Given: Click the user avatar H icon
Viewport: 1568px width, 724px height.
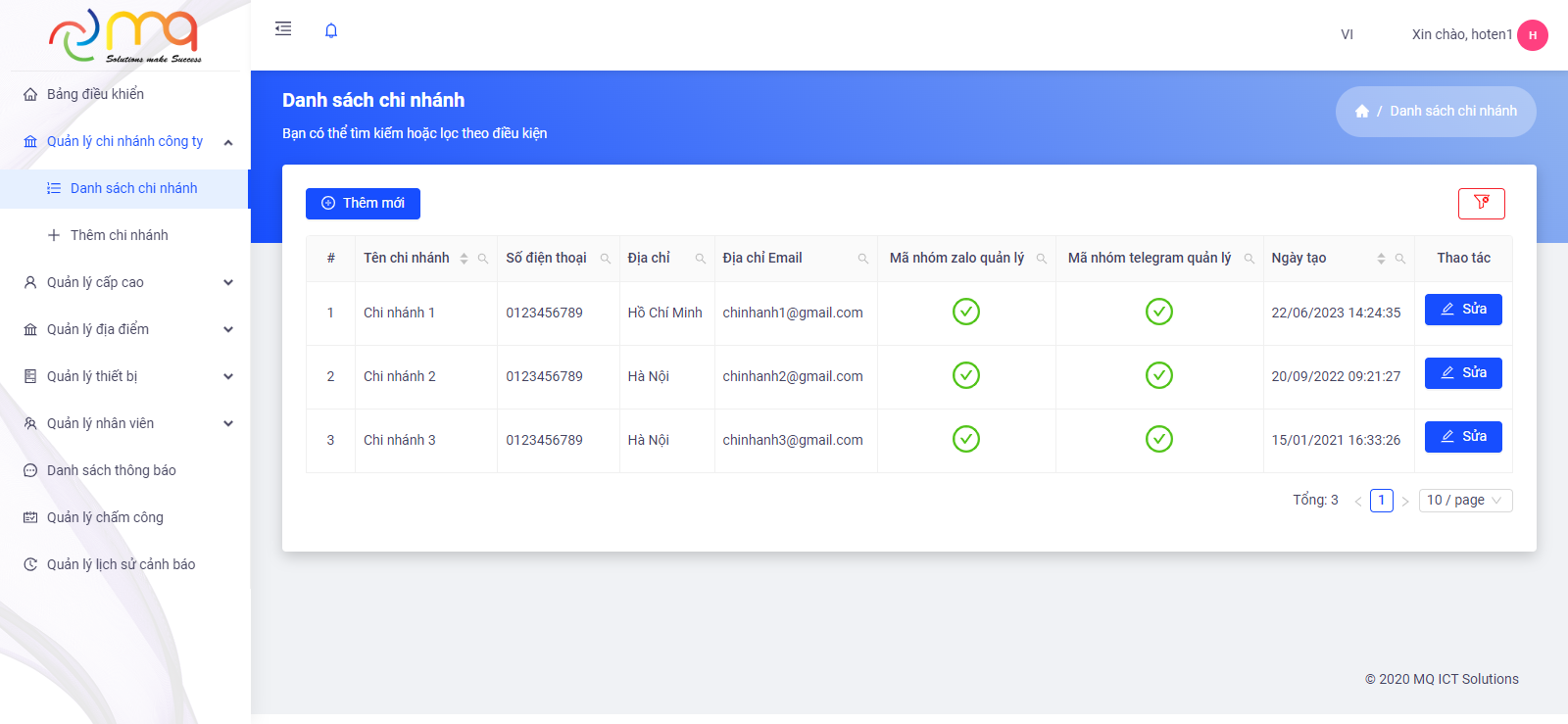Looking at the screenshot, I should [1532, 35].
